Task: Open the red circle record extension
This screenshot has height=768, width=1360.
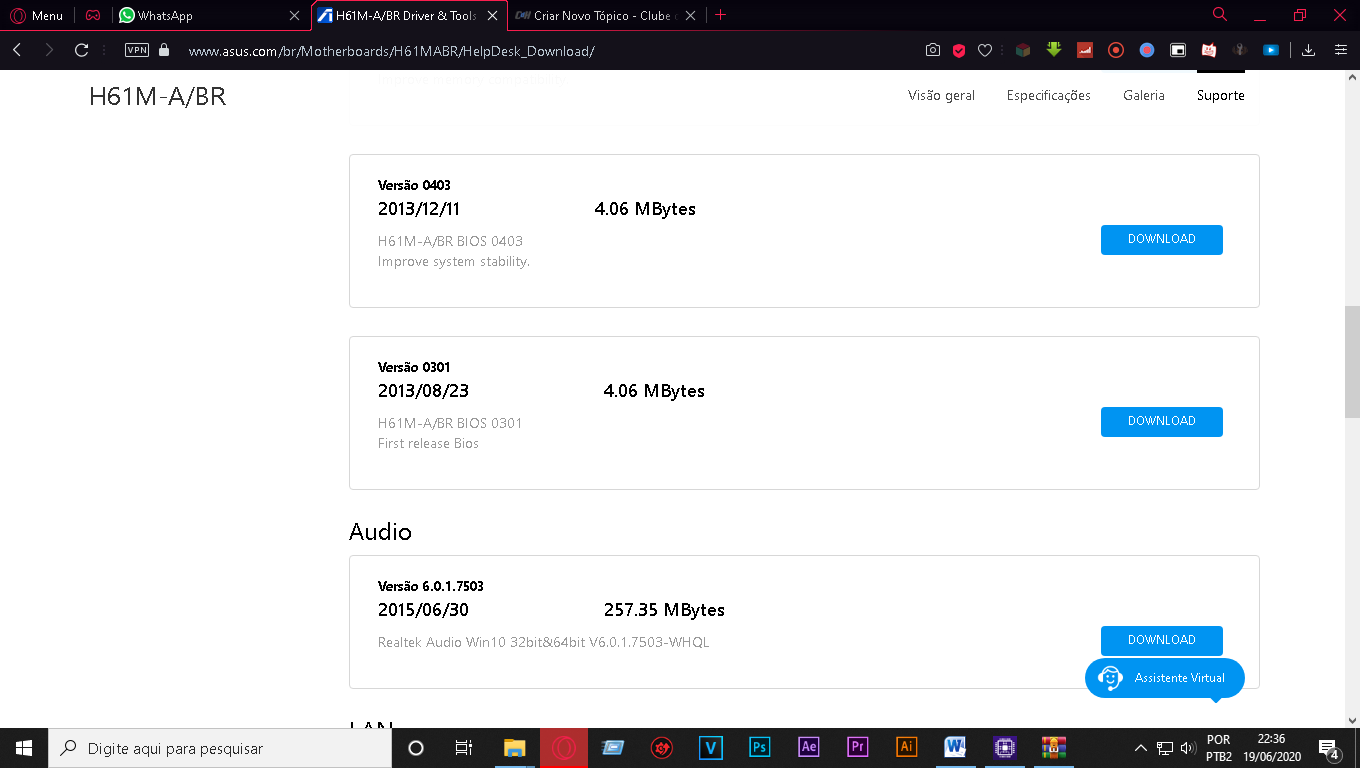Action: (1116, 50)
